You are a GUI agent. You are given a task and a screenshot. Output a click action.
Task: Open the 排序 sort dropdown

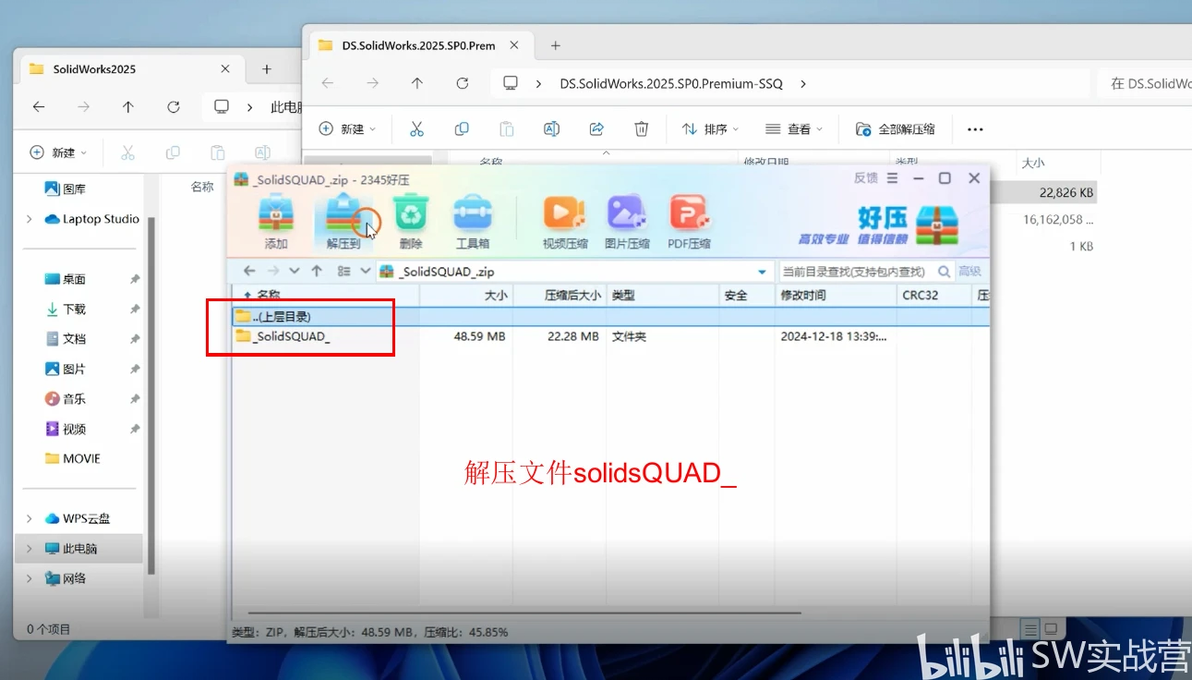pos(710,129)
